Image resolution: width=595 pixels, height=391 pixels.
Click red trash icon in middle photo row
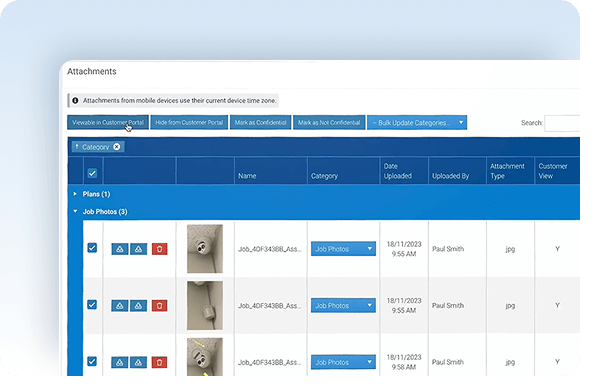click(x=159, y=306)
